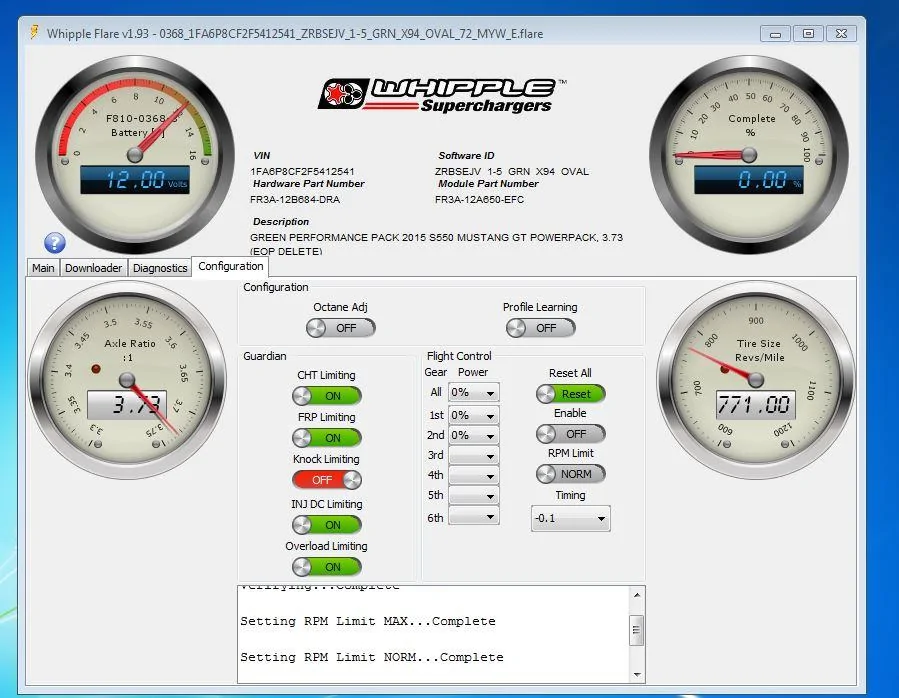Switch to the Main tab
The image size is (899, 698).
[43, 268]
